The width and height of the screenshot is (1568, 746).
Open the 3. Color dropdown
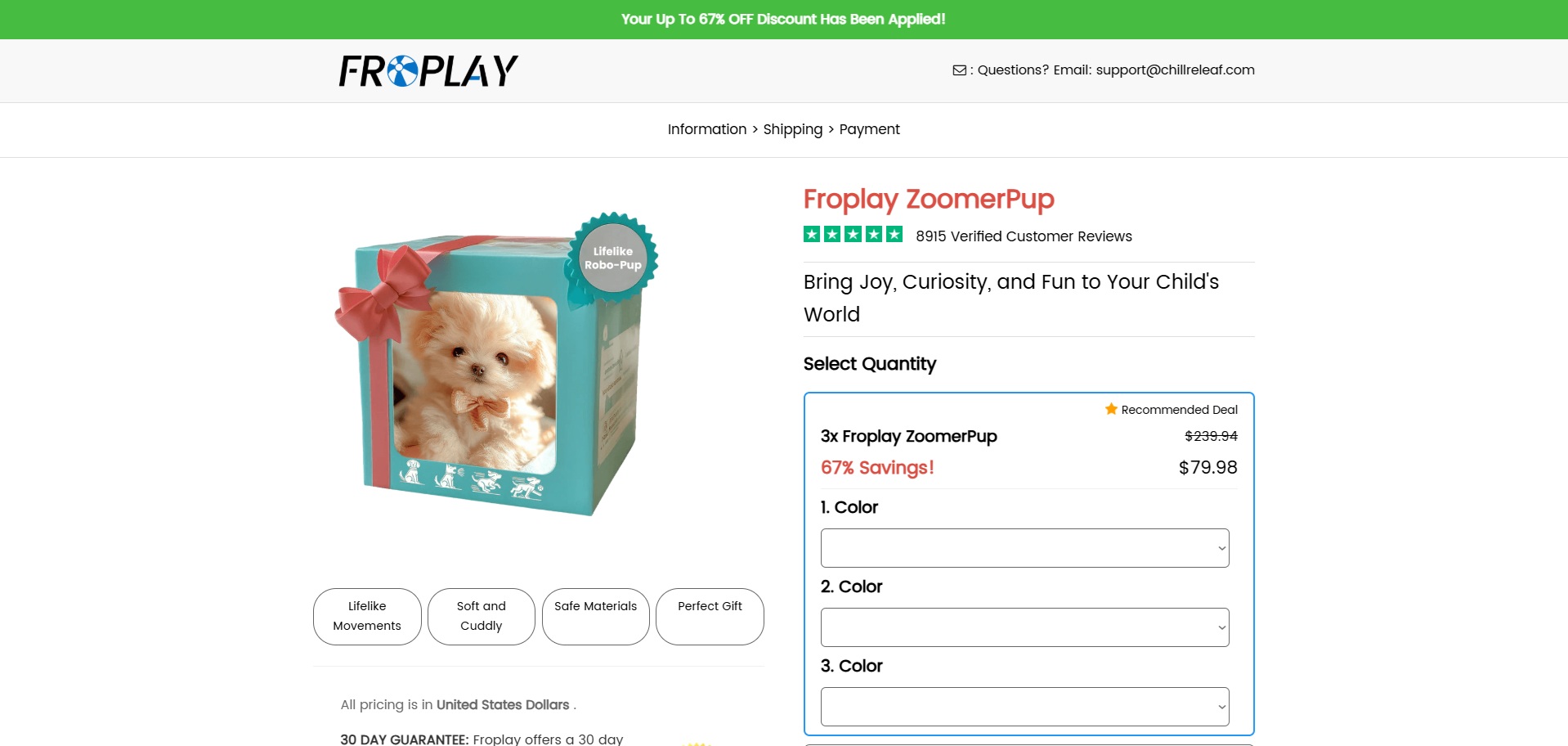pyautogui.click(x=1024, y=707)
